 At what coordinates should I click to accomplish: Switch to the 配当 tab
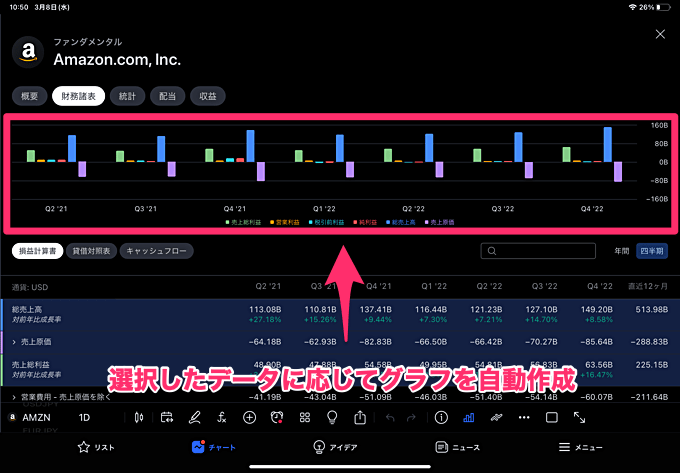(167, 96)
